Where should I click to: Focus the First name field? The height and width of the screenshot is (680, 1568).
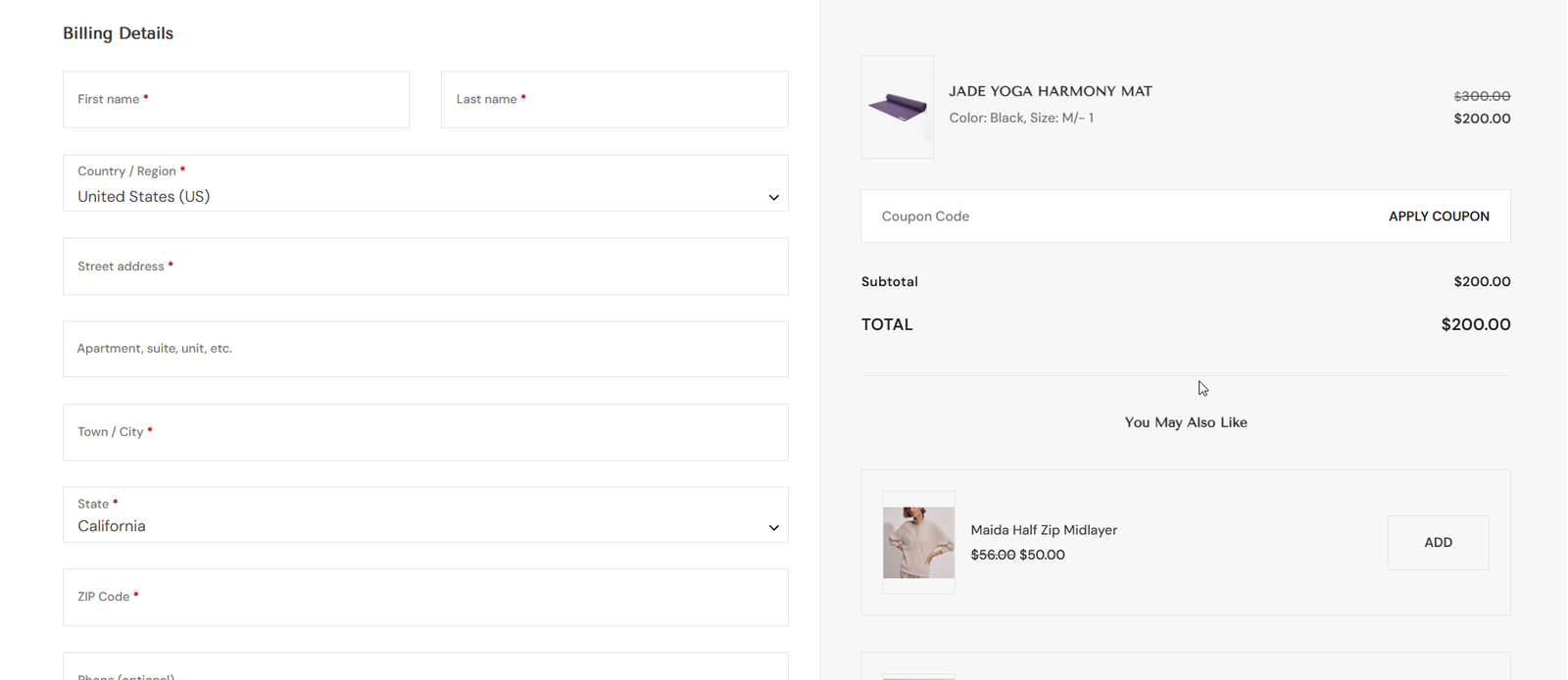[x=236, y=100]
